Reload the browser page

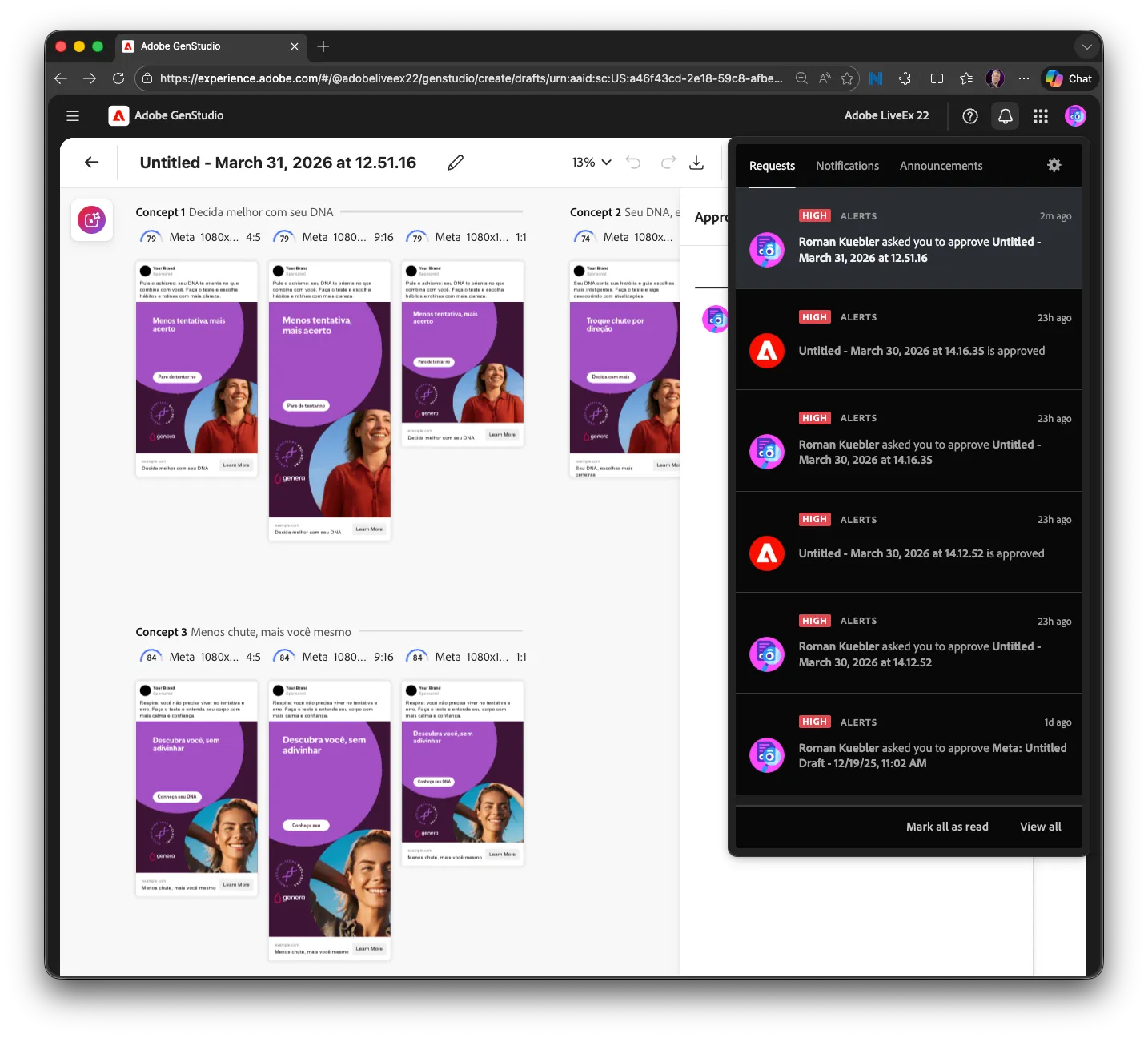pos(118,78)
